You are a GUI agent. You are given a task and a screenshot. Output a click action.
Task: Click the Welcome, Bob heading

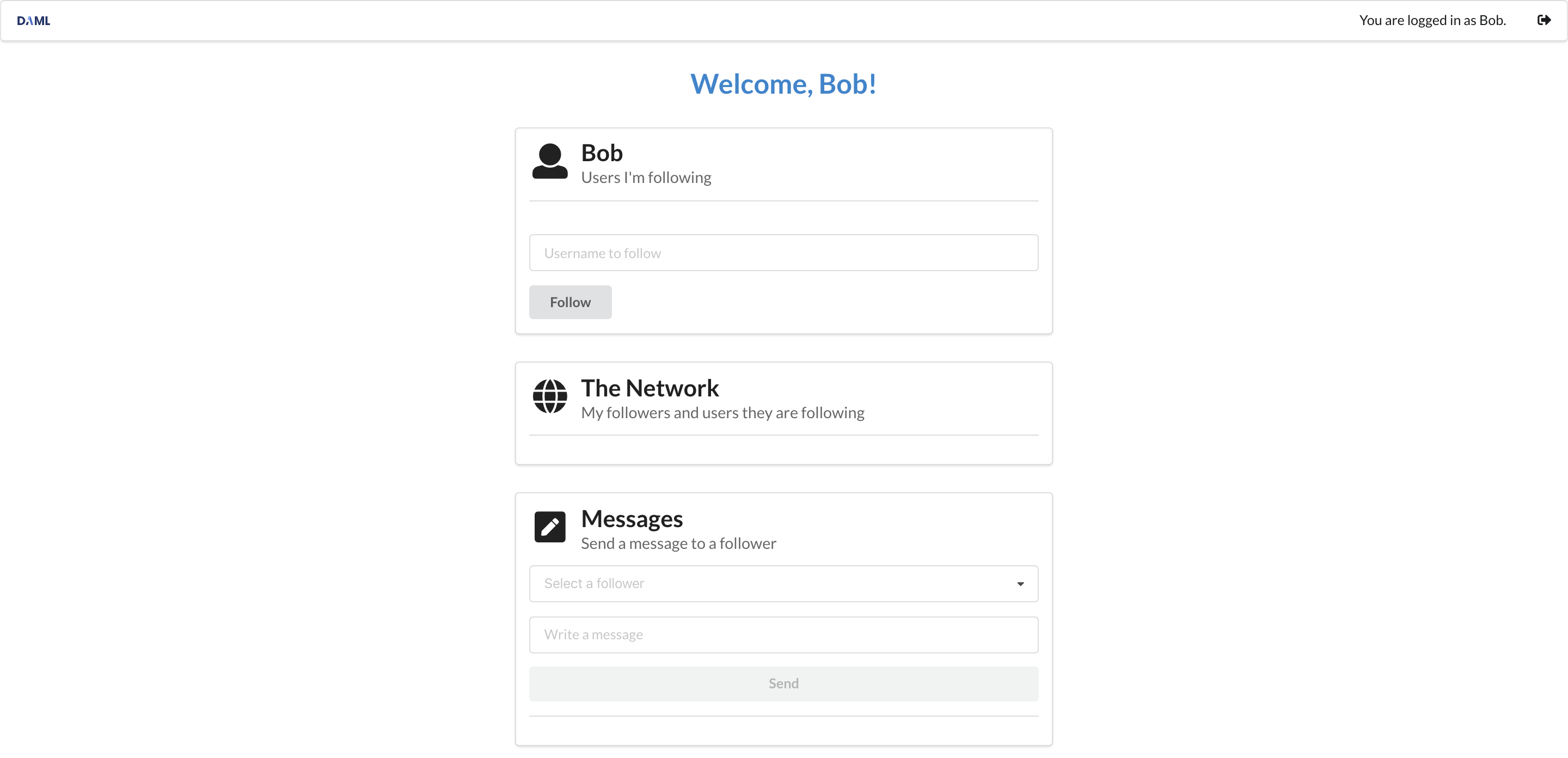point(783,84)
